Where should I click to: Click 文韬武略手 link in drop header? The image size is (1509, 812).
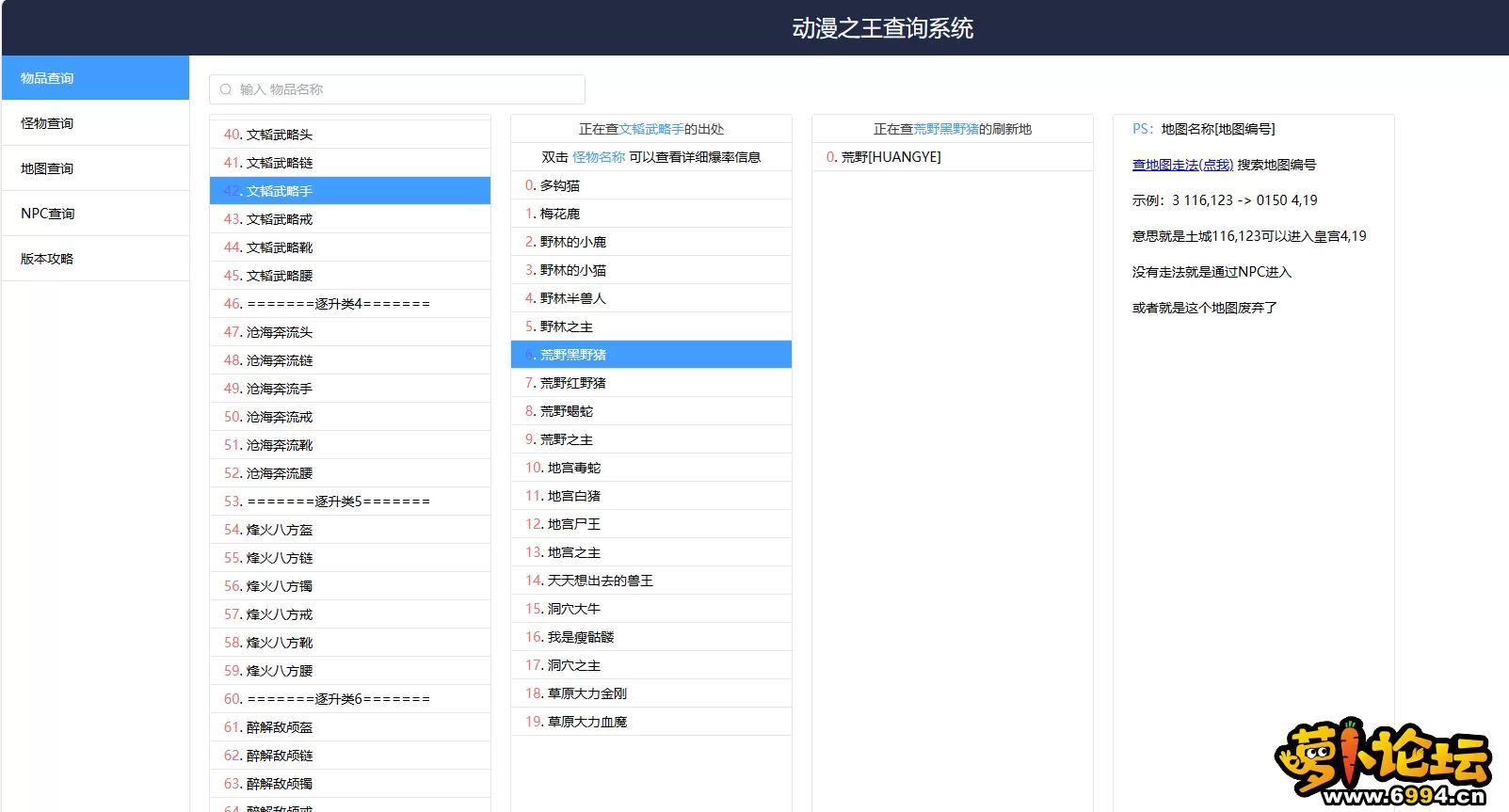[651, 129]
